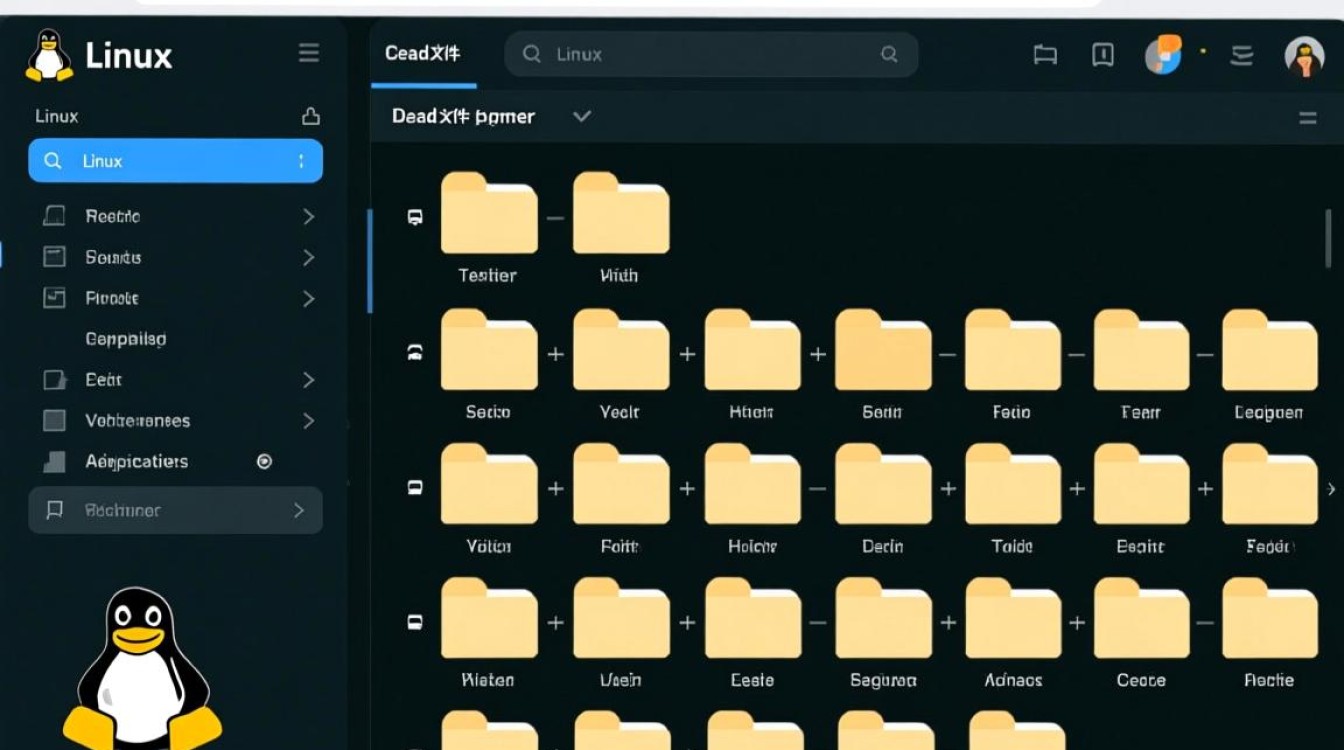Click the Tux penguin logo beside Linux title
1344x750 pixels.
tap(48, 55)
